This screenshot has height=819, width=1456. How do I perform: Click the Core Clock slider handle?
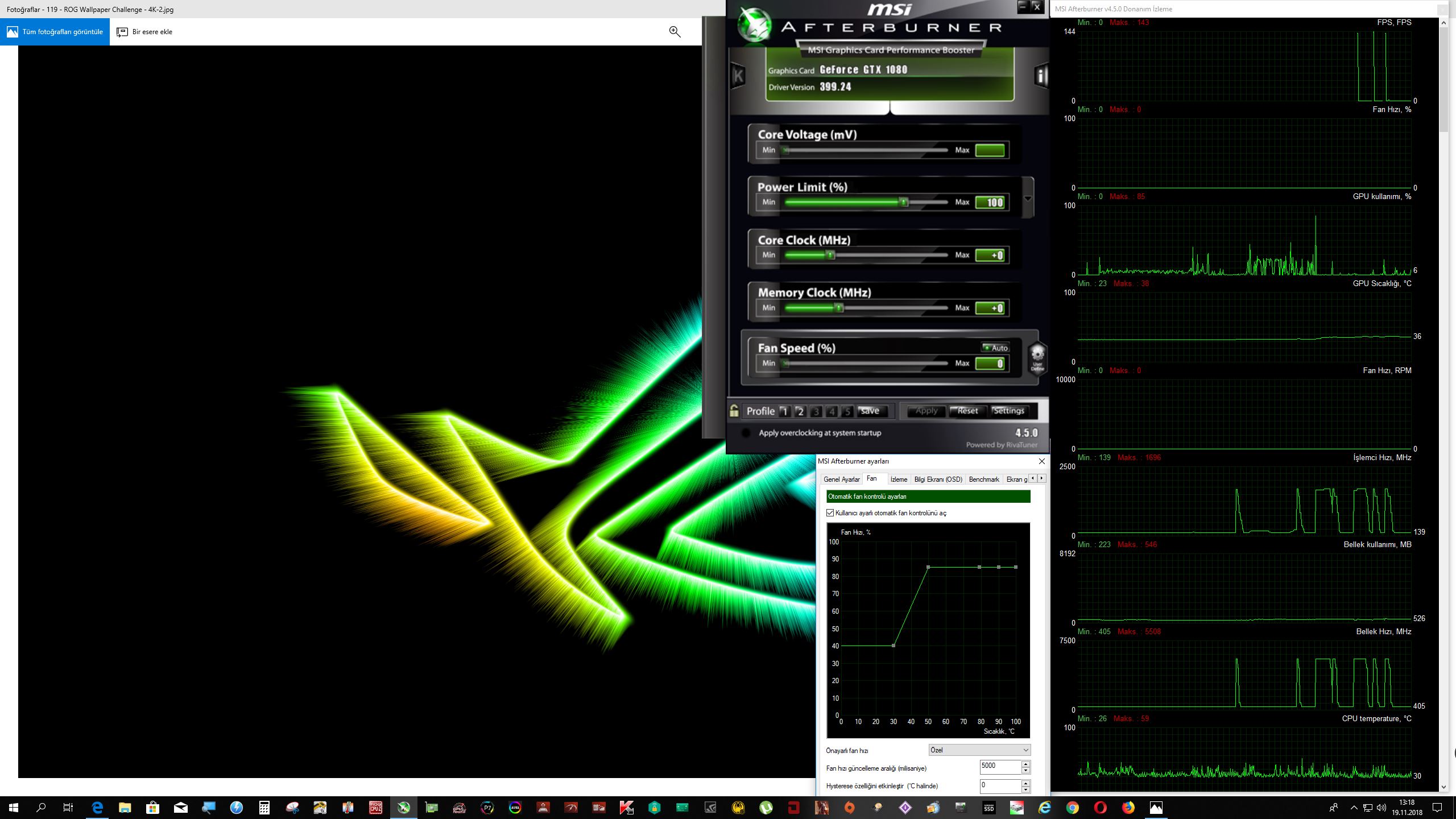point(830,255)
